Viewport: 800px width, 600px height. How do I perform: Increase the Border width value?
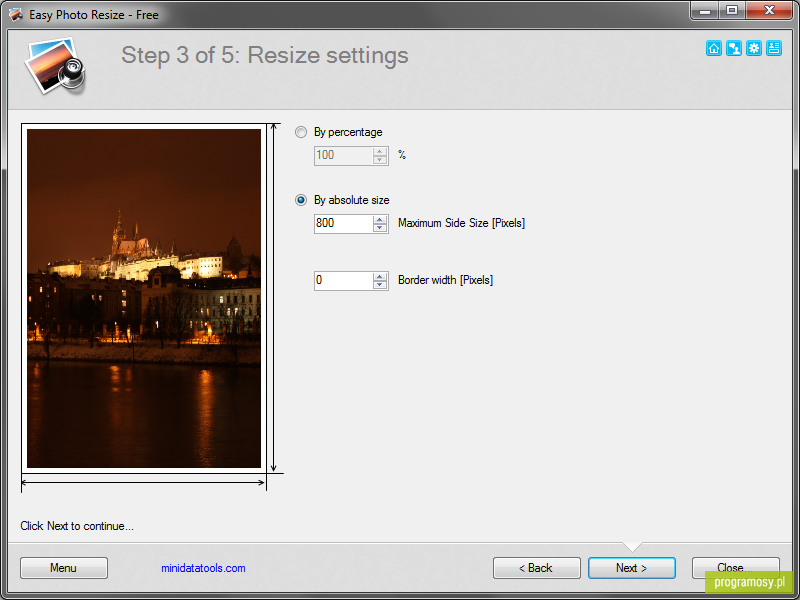[x=380, y=277]
